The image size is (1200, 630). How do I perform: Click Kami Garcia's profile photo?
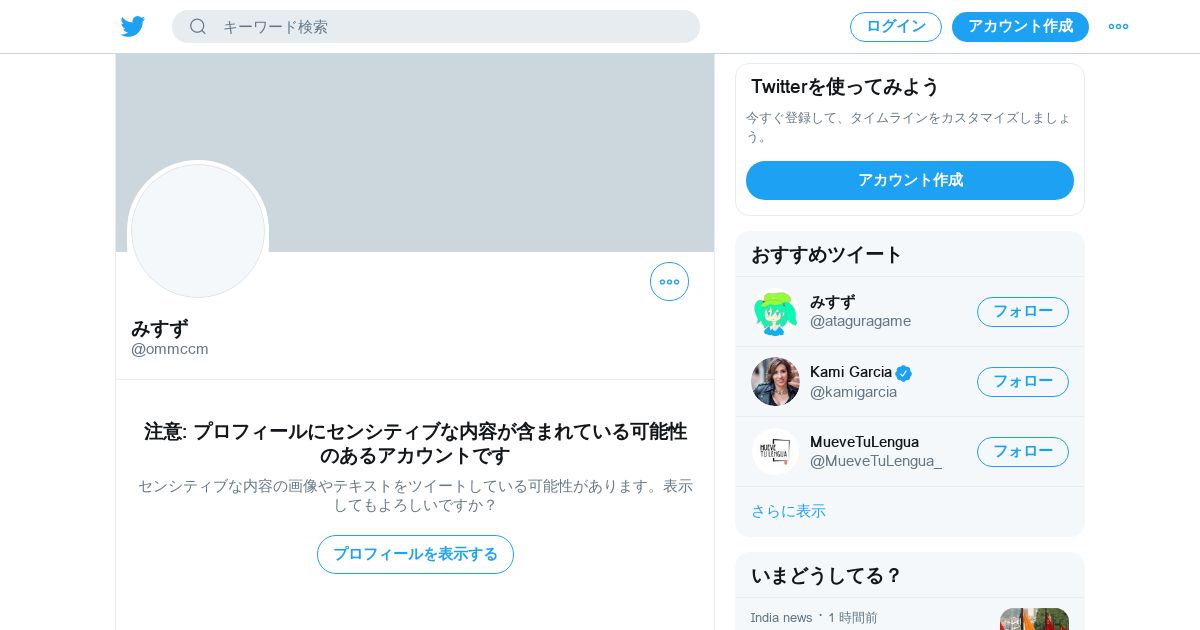(775, 381)
